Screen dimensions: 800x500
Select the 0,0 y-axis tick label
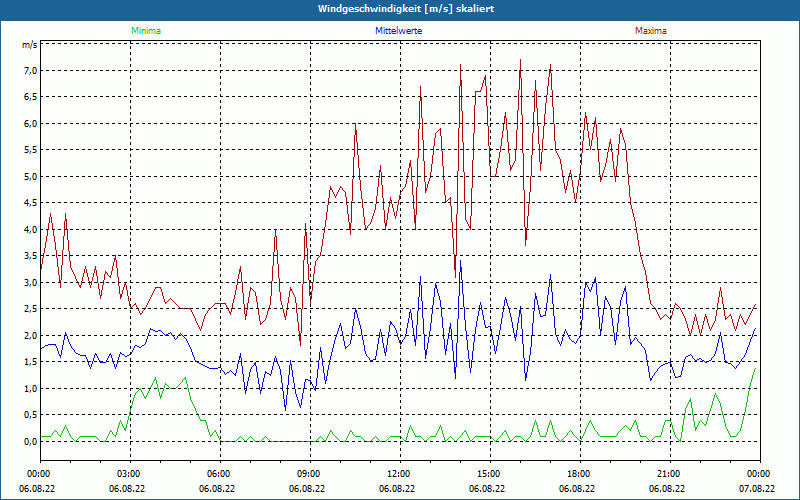(29, 441)
